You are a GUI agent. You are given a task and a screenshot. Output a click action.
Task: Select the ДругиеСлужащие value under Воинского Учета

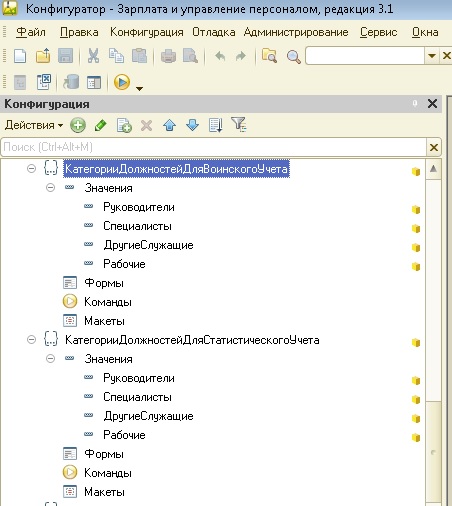(148, 245)
